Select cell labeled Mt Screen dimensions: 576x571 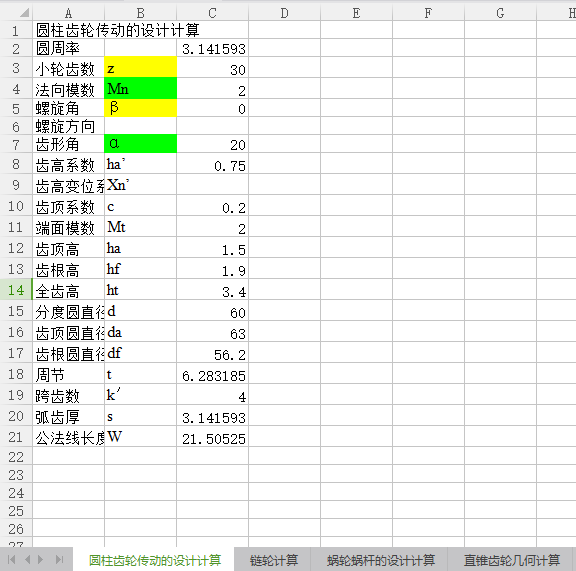tap(140, 226)
